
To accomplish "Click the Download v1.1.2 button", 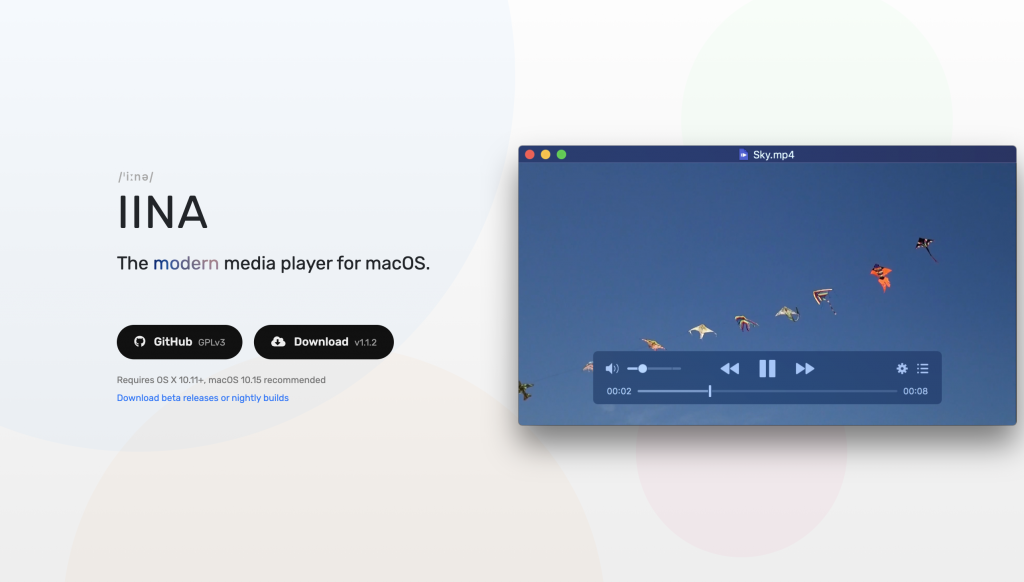I will (x=324, y=342).
